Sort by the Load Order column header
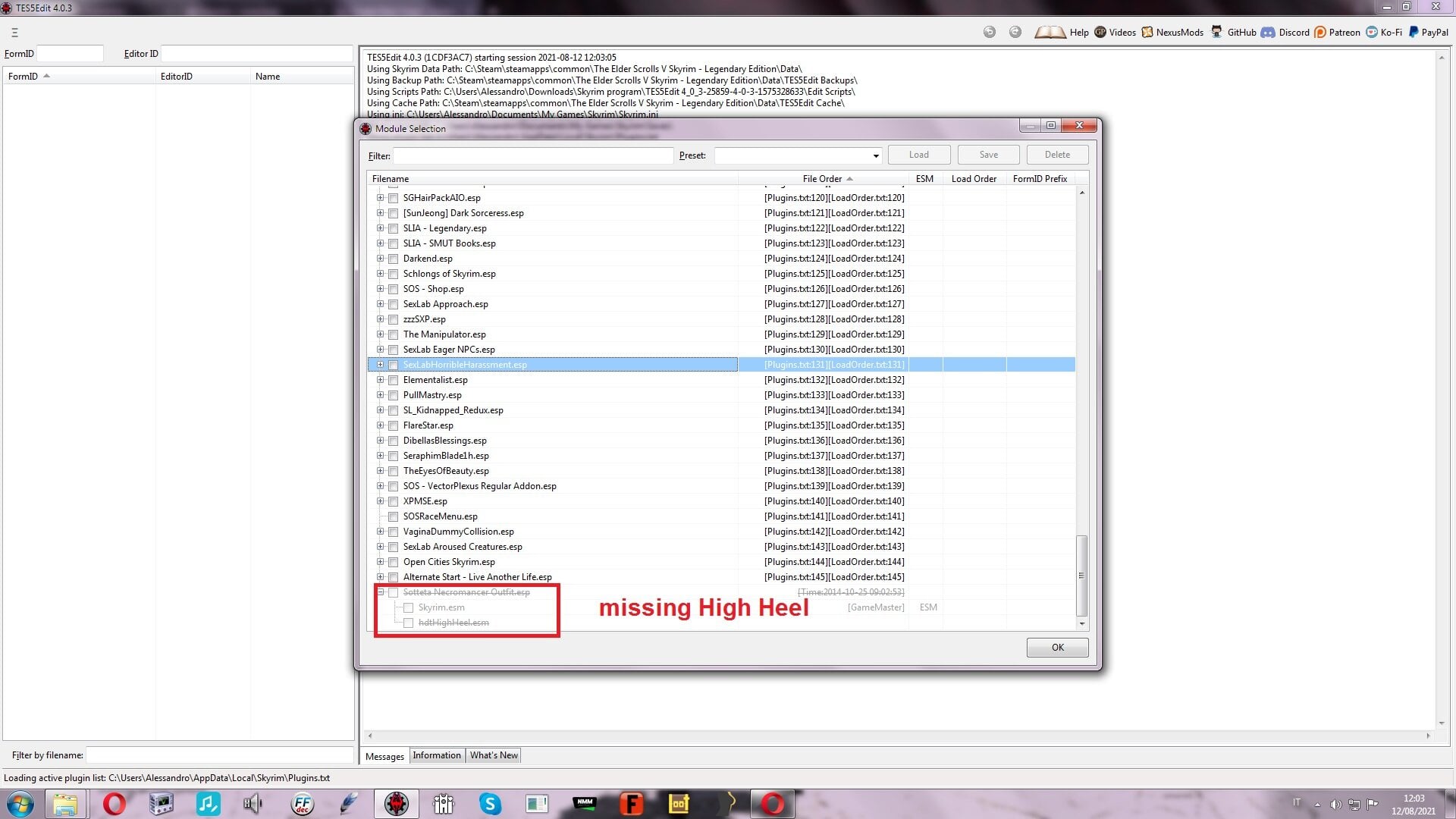This screenshot has width=1456, height=819. click(974, 179)
